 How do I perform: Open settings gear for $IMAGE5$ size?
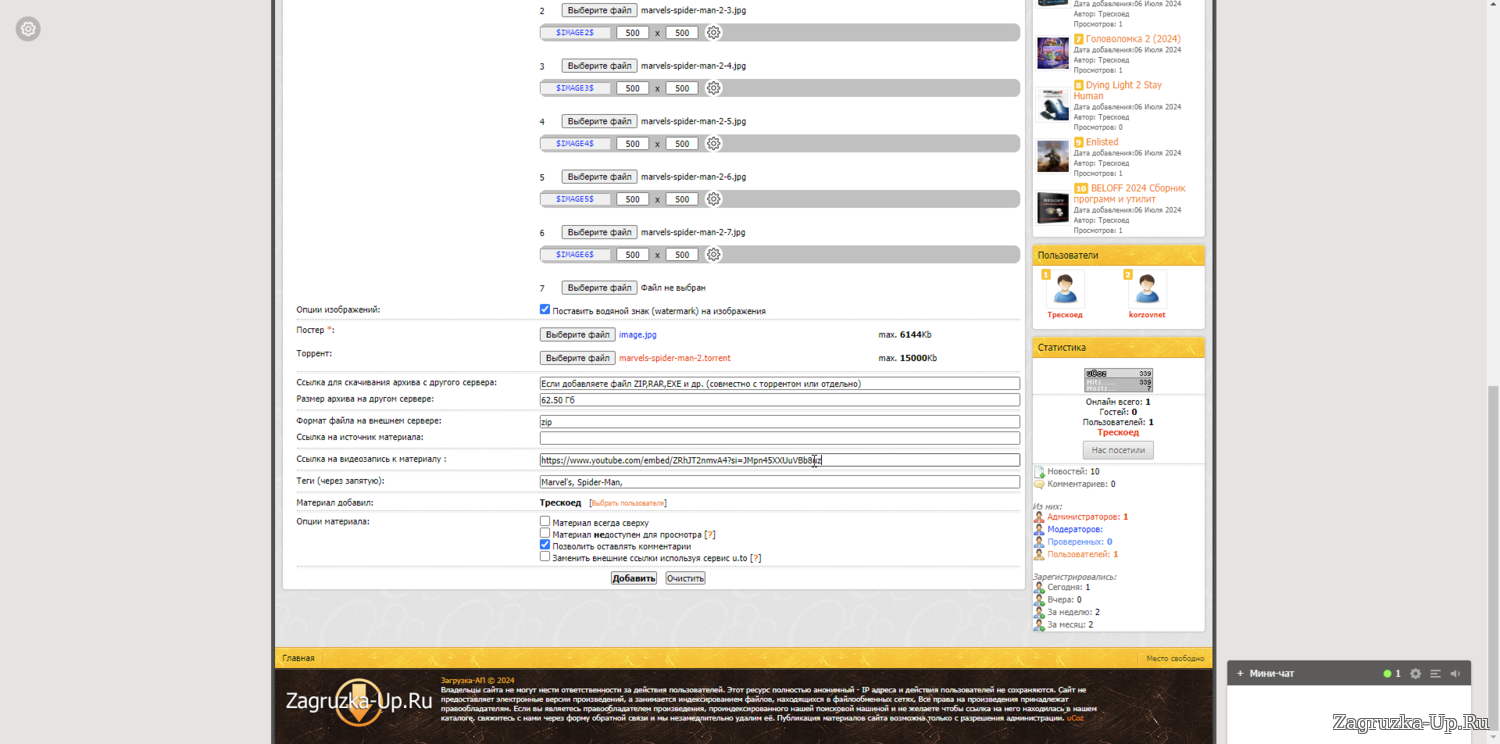[713, 199]
